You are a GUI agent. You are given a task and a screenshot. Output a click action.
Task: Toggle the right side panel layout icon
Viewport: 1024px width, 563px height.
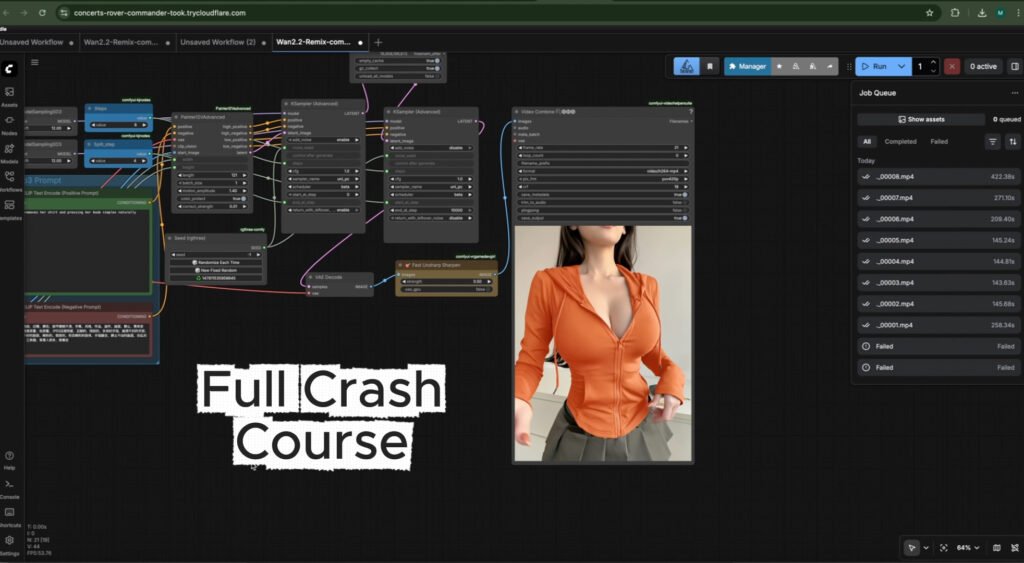pyautogui.click(x=1014, y=66)
